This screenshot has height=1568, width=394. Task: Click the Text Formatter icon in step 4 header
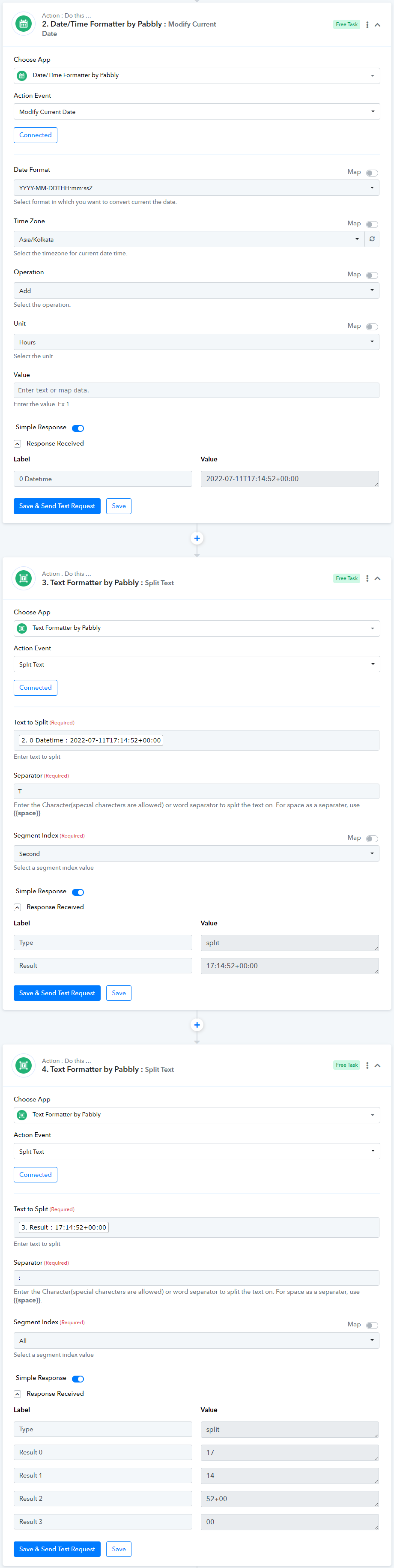click(24, 1065)
